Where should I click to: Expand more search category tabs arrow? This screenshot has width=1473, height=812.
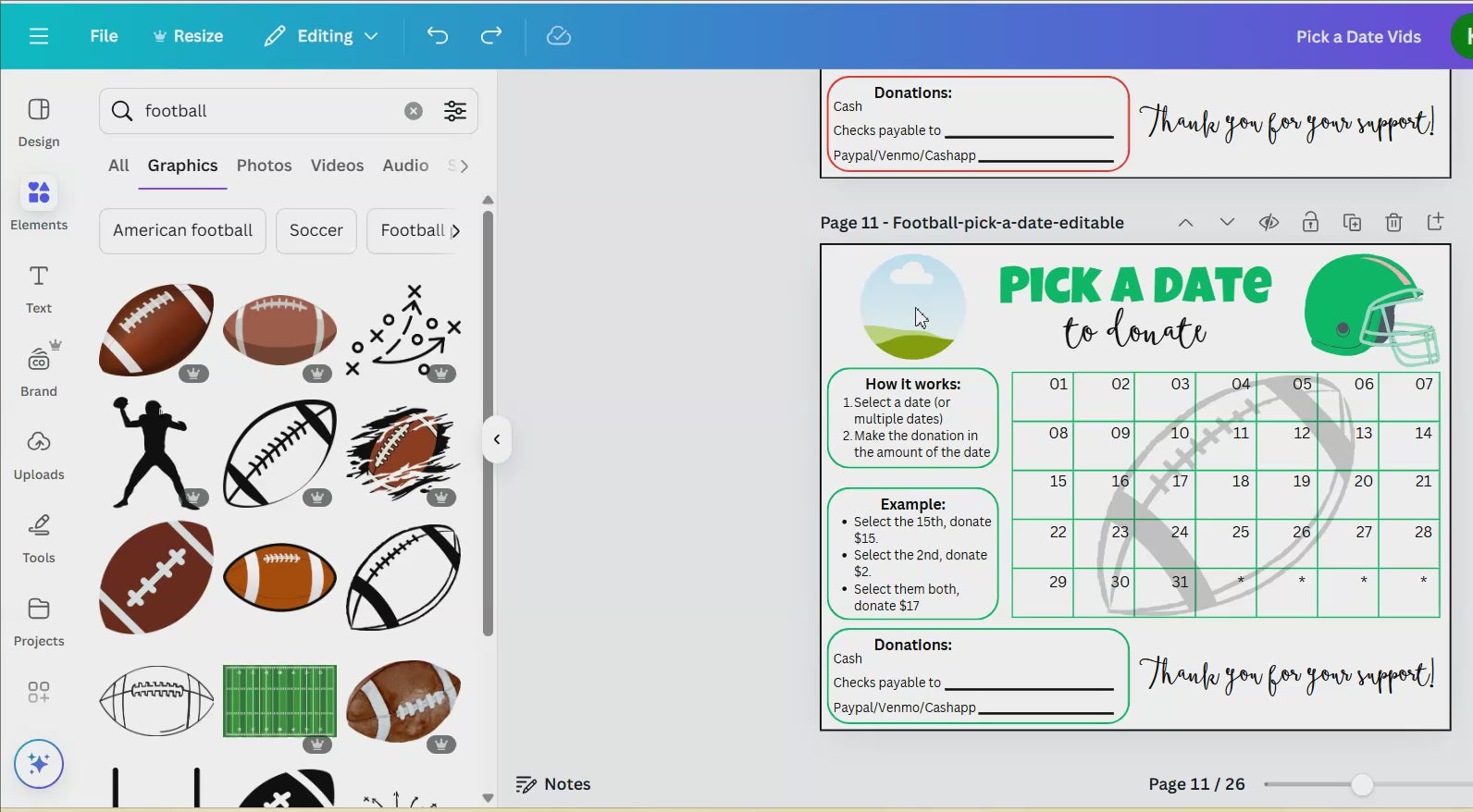(x=464, y=166)
